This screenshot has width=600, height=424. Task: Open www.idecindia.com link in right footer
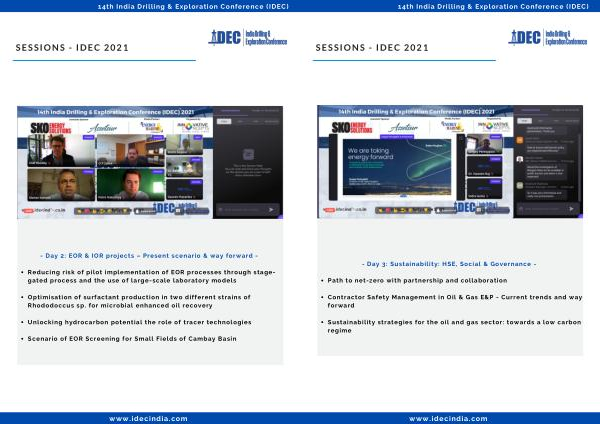click(x=448, y=419)
